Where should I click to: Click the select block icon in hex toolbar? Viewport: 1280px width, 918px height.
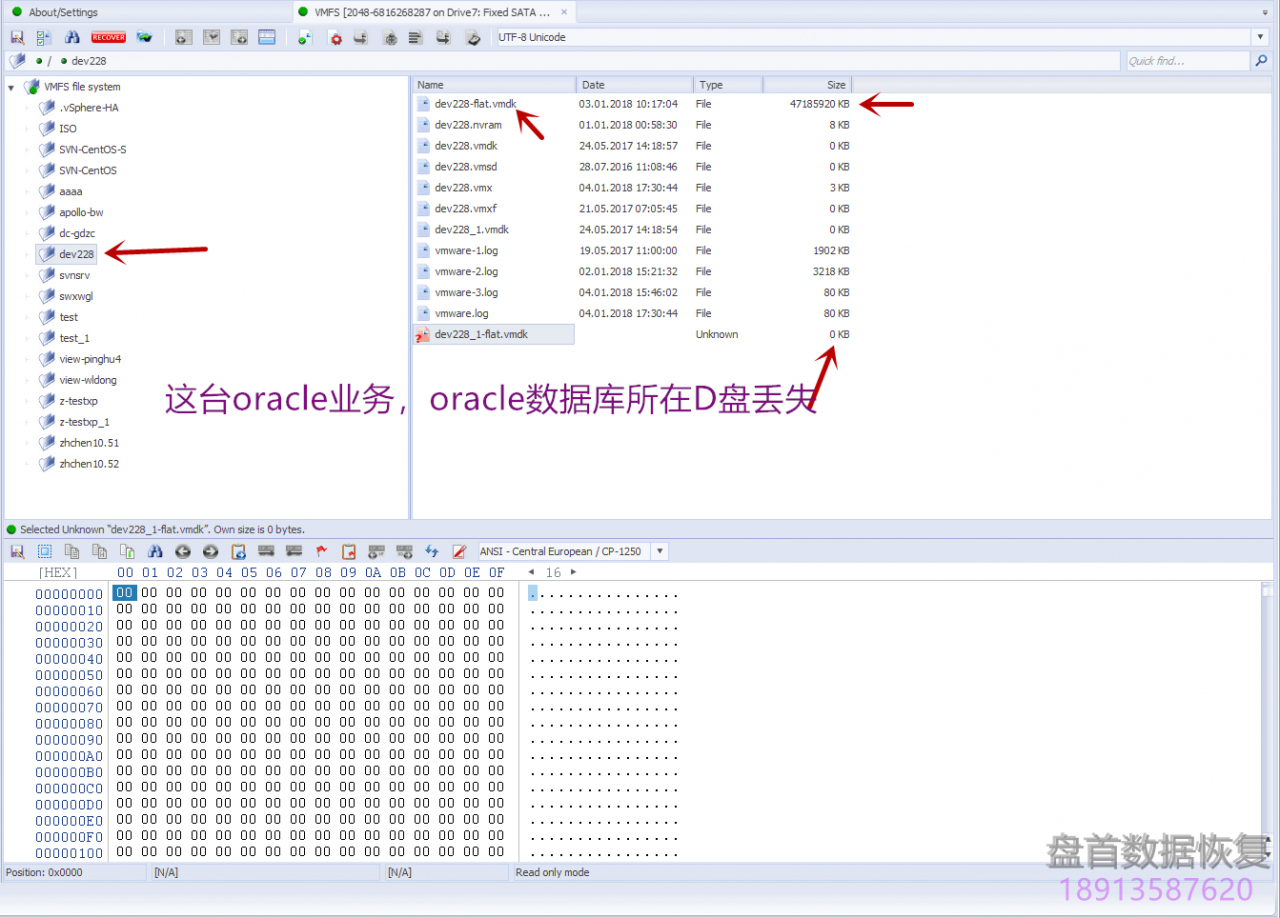pos(45,551)
